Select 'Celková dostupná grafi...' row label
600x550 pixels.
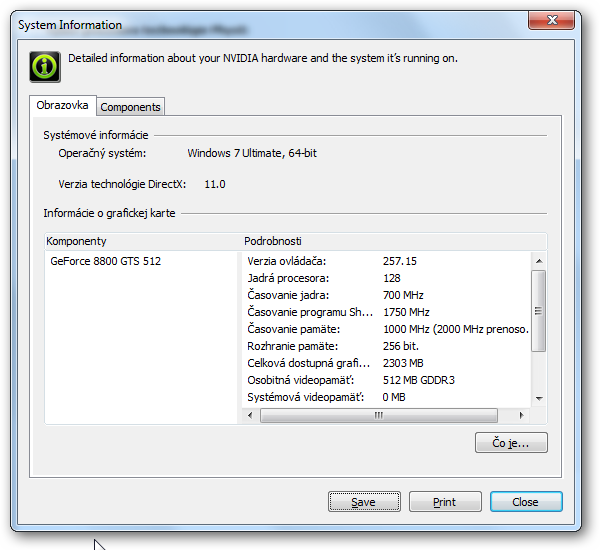point(308,363)
